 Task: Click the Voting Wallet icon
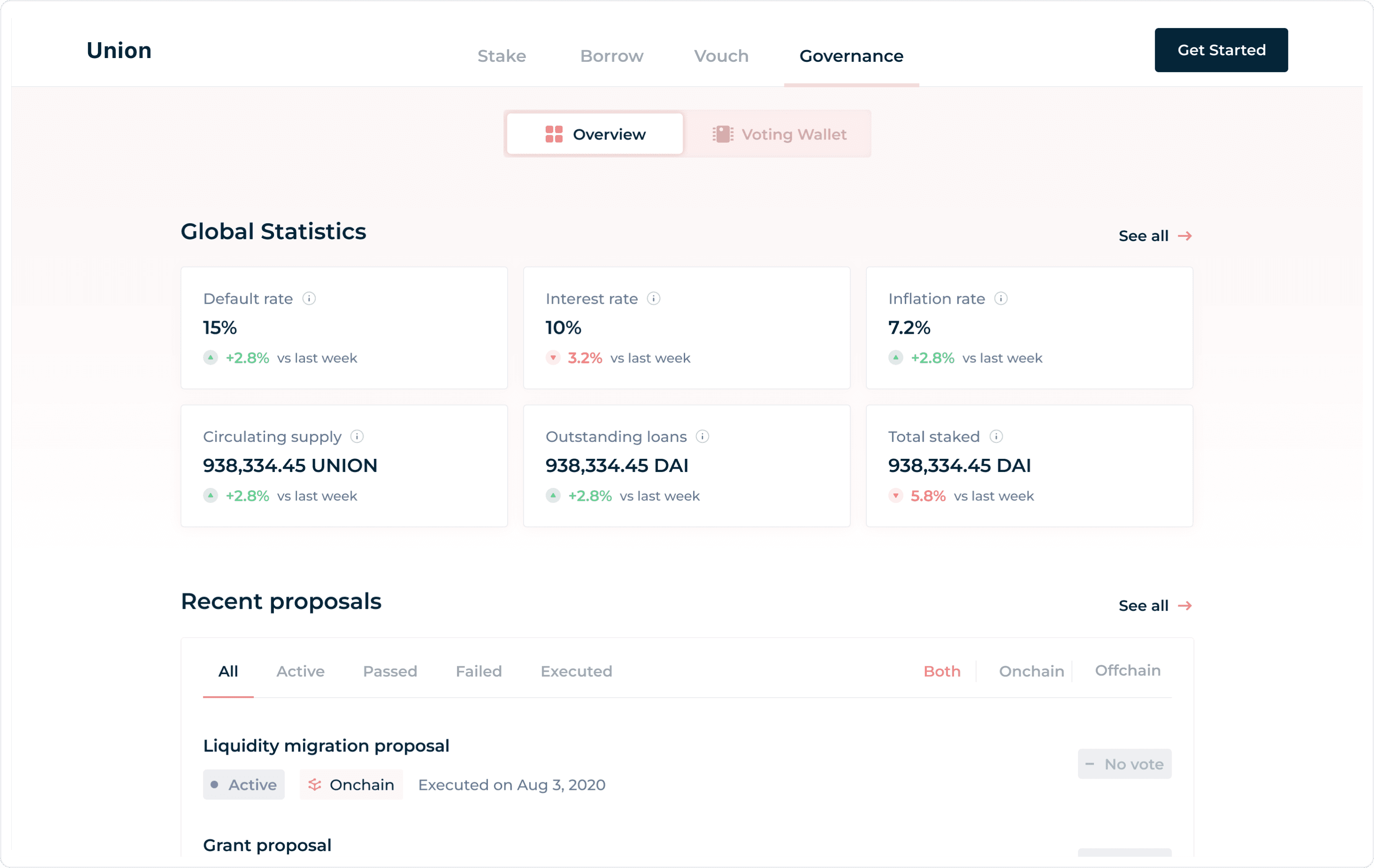click(723, 134)
